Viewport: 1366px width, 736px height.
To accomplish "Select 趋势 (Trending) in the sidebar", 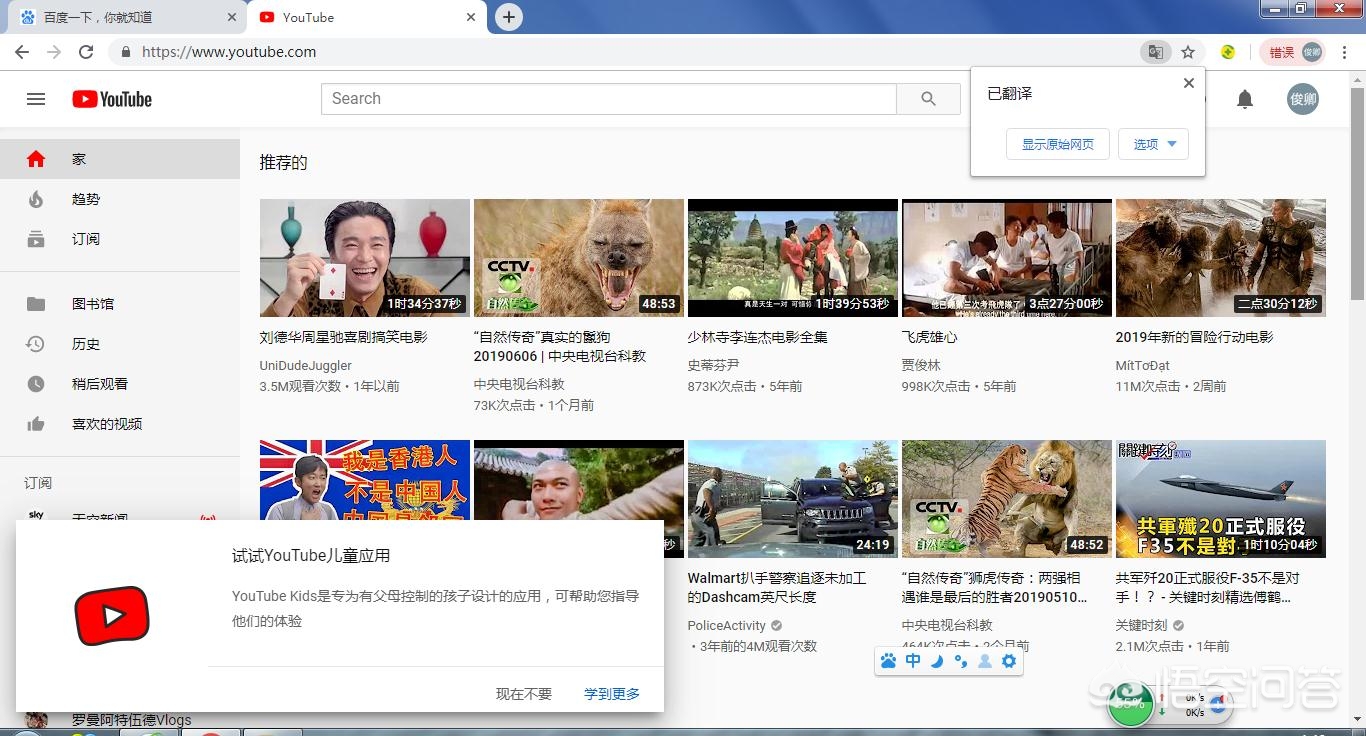I will point(120,199).
